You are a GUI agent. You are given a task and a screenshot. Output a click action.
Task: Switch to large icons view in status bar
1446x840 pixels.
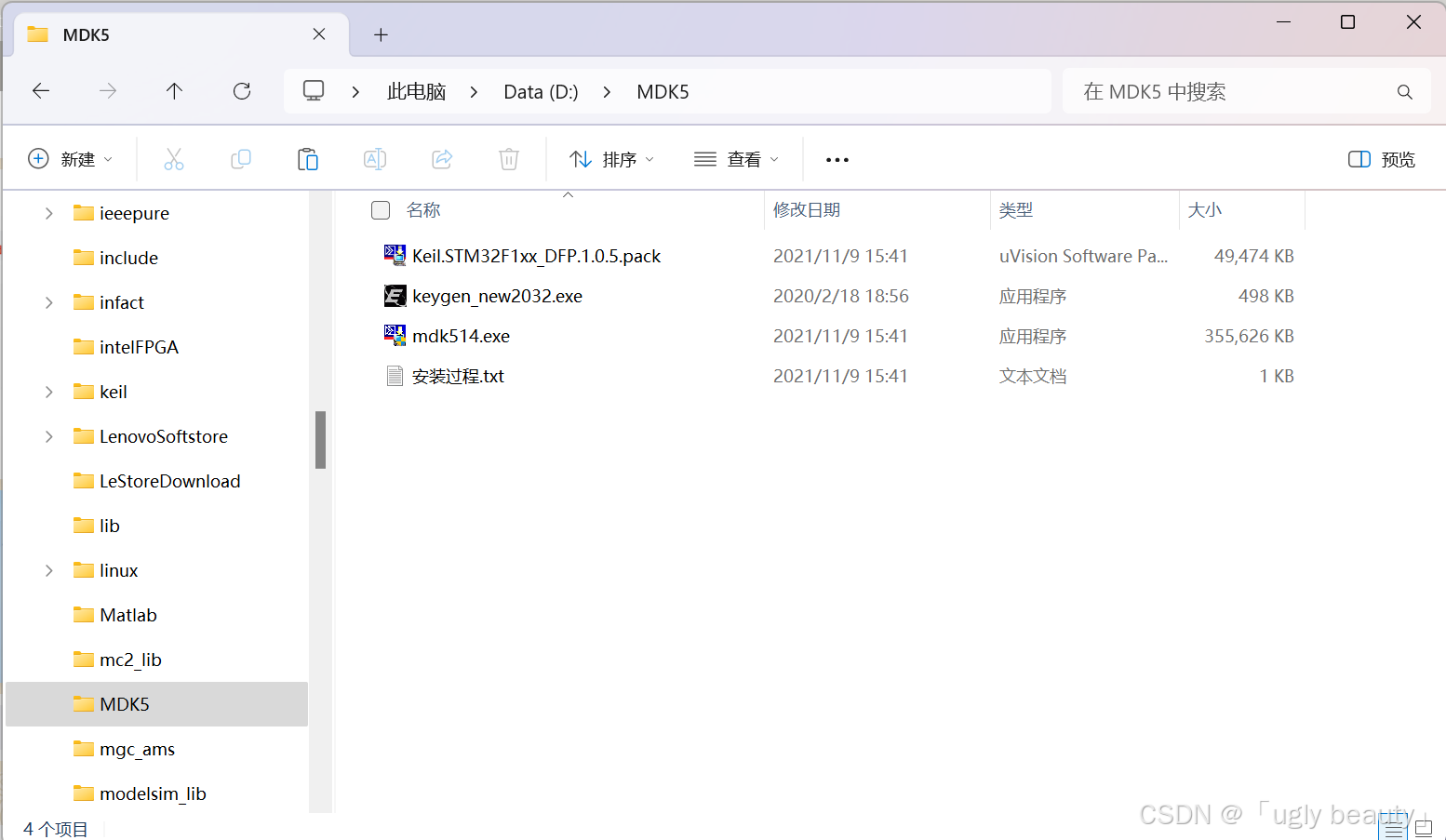pyautogui.click(x=1423, y=829)
